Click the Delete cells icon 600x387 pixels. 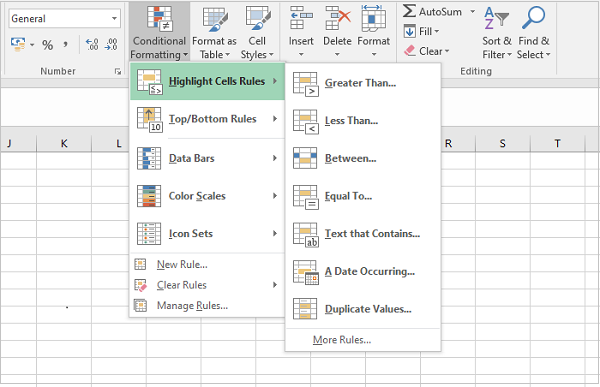tap(338, 18)
